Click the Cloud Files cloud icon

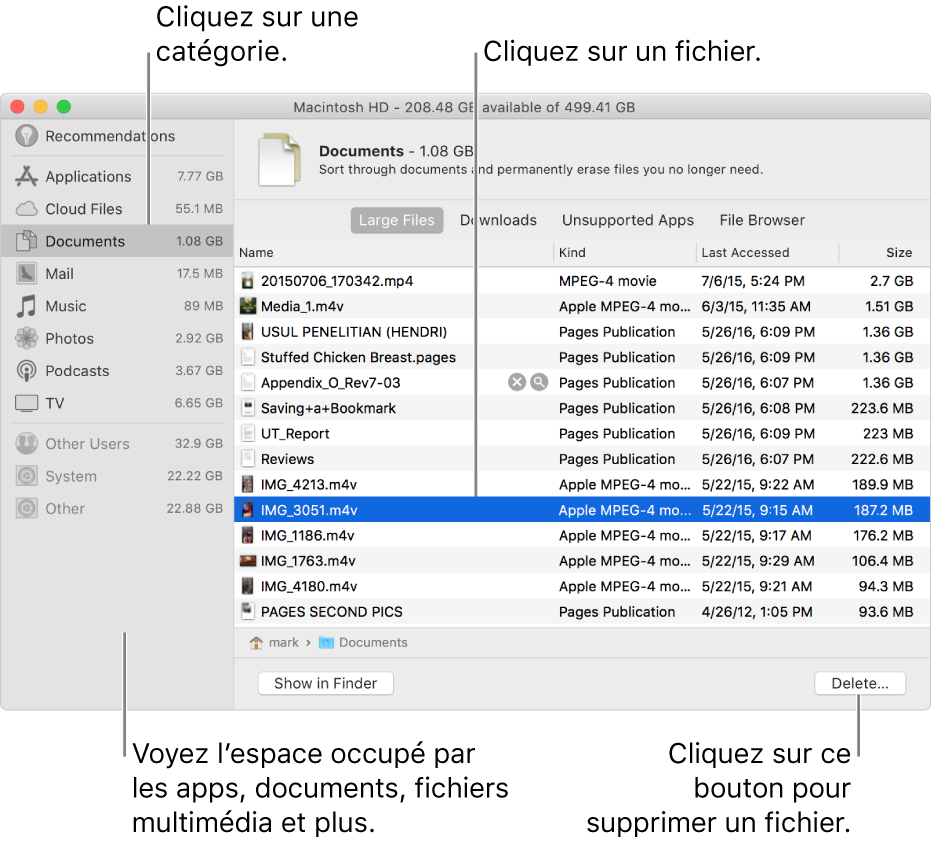click(x=26, y=209)
